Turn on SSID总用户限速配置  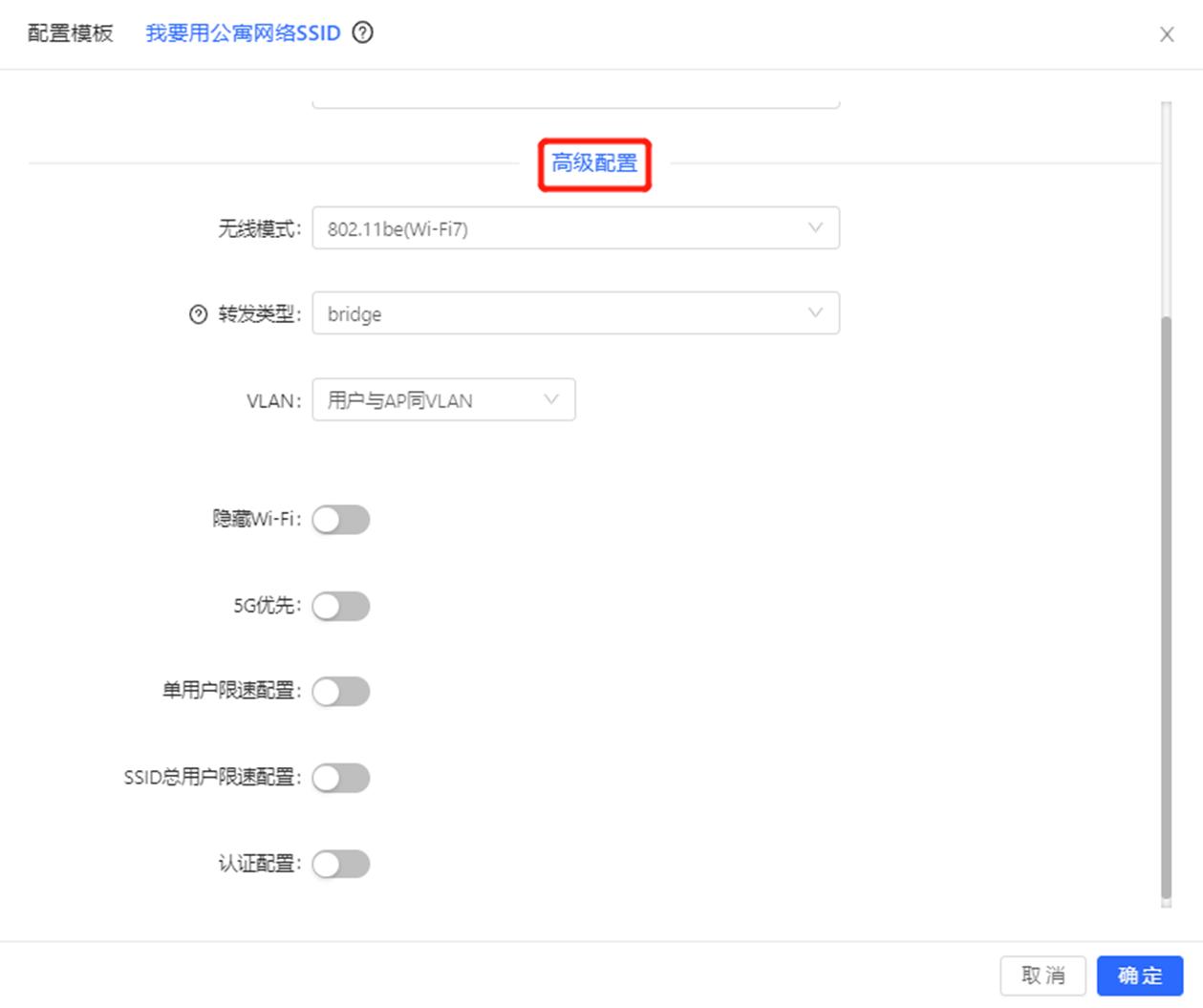point(341,777)
